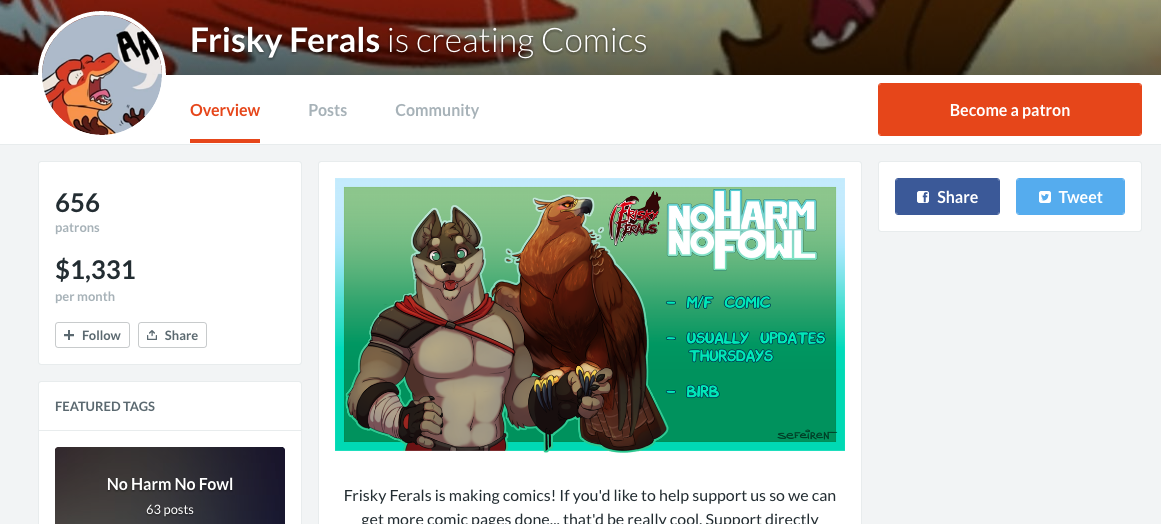The width and height of the screenshot is (1161, 524).
Task: Click the Facebook logo icon
Action: (923, 197)
